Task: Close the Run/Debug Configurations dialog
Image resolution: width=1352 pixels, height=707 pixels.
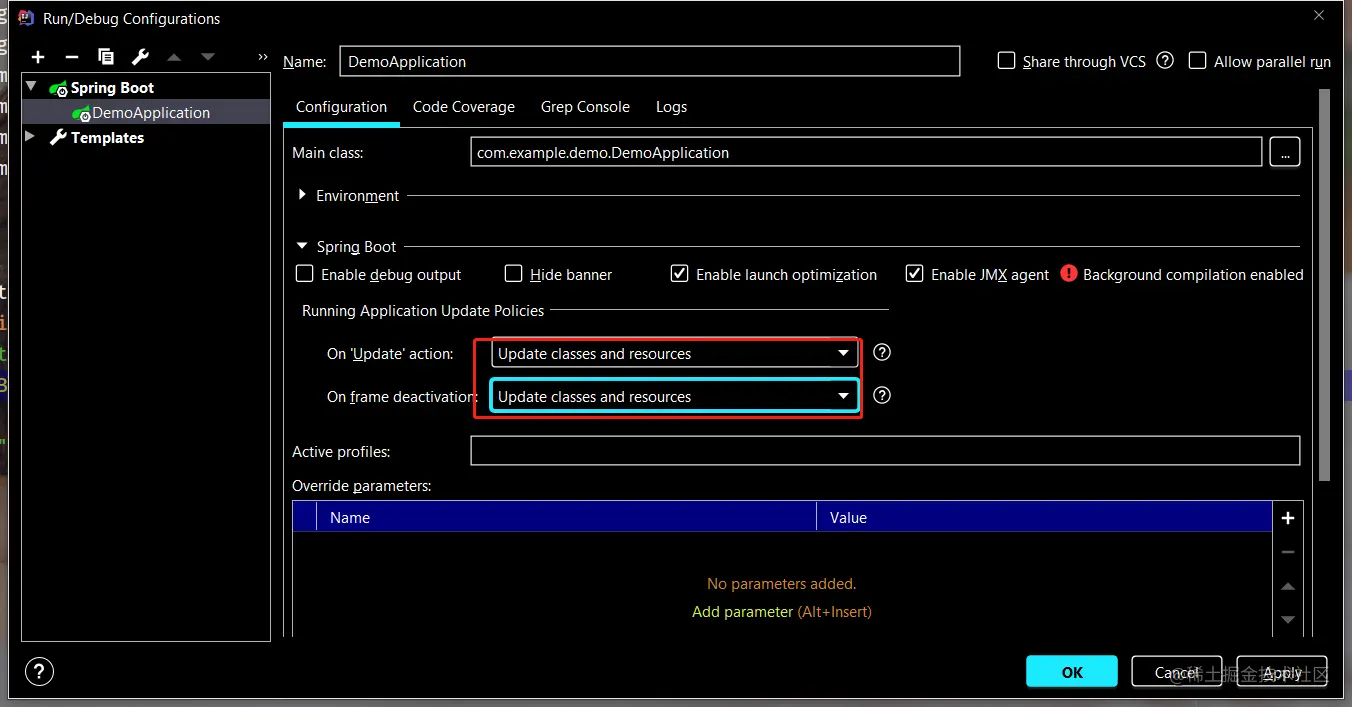Action: pyautogui.click(x=1320, y=15)
